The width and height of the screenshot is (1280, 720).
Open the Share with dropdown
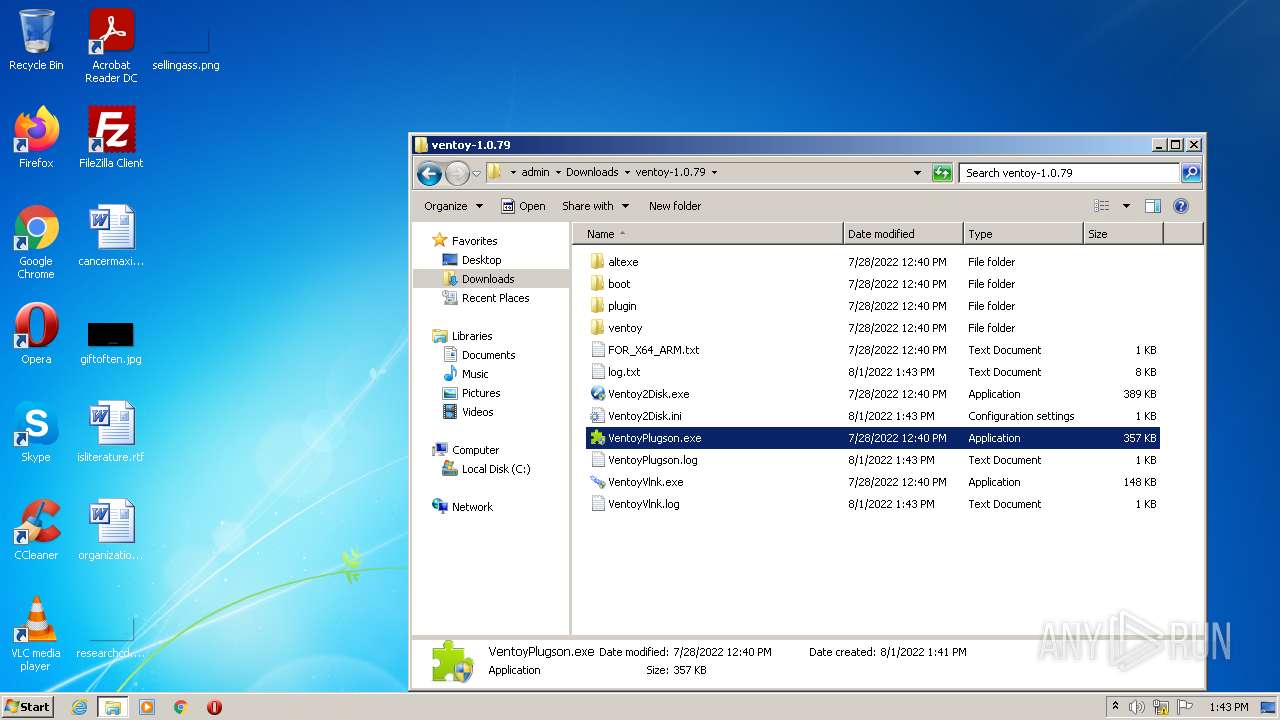tap(596, 206)
